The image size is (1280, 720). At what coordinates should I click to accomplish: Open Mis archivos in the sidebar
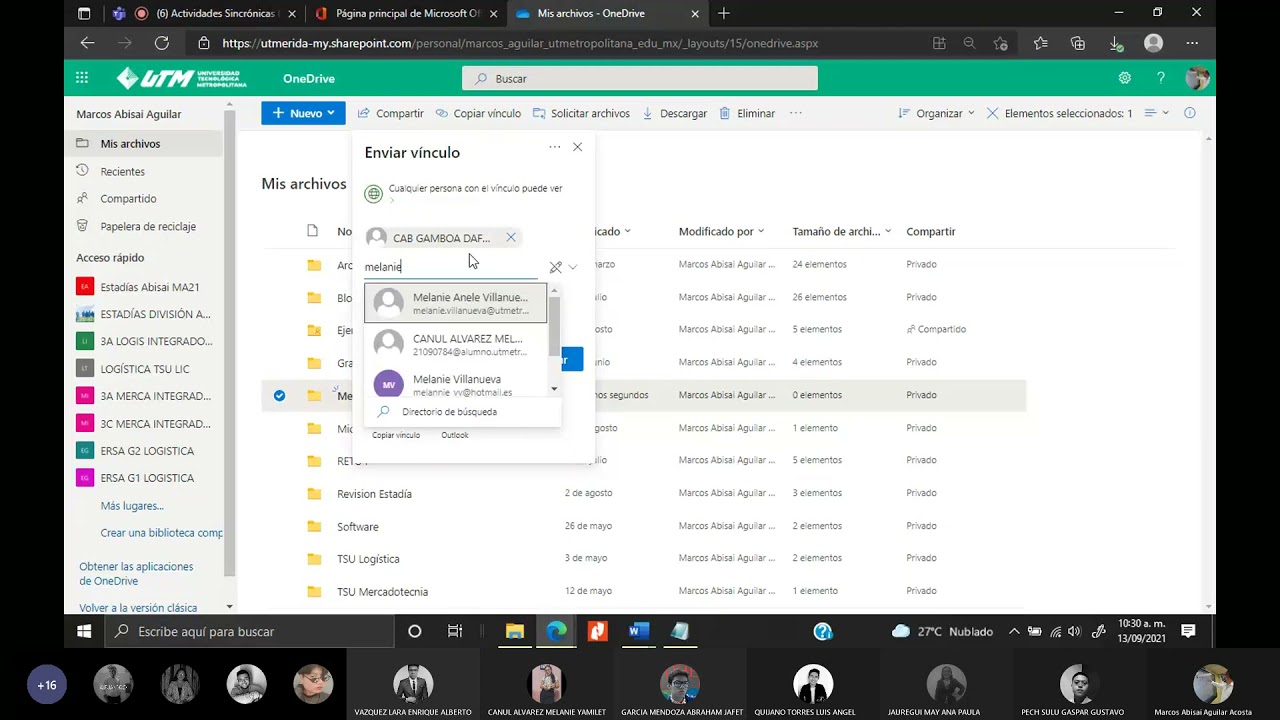pos(144,144)
